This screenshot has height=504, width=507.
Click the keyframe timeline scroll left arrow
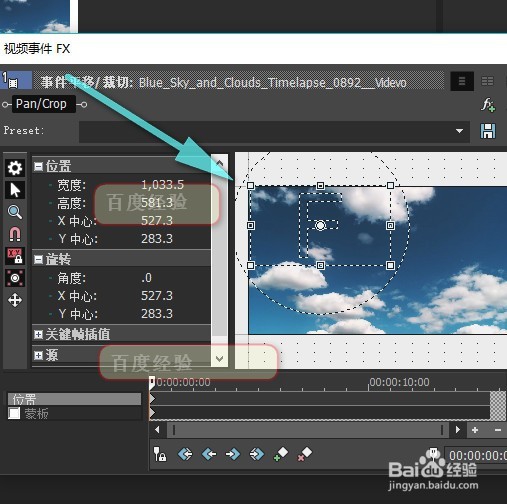(157, 430)
